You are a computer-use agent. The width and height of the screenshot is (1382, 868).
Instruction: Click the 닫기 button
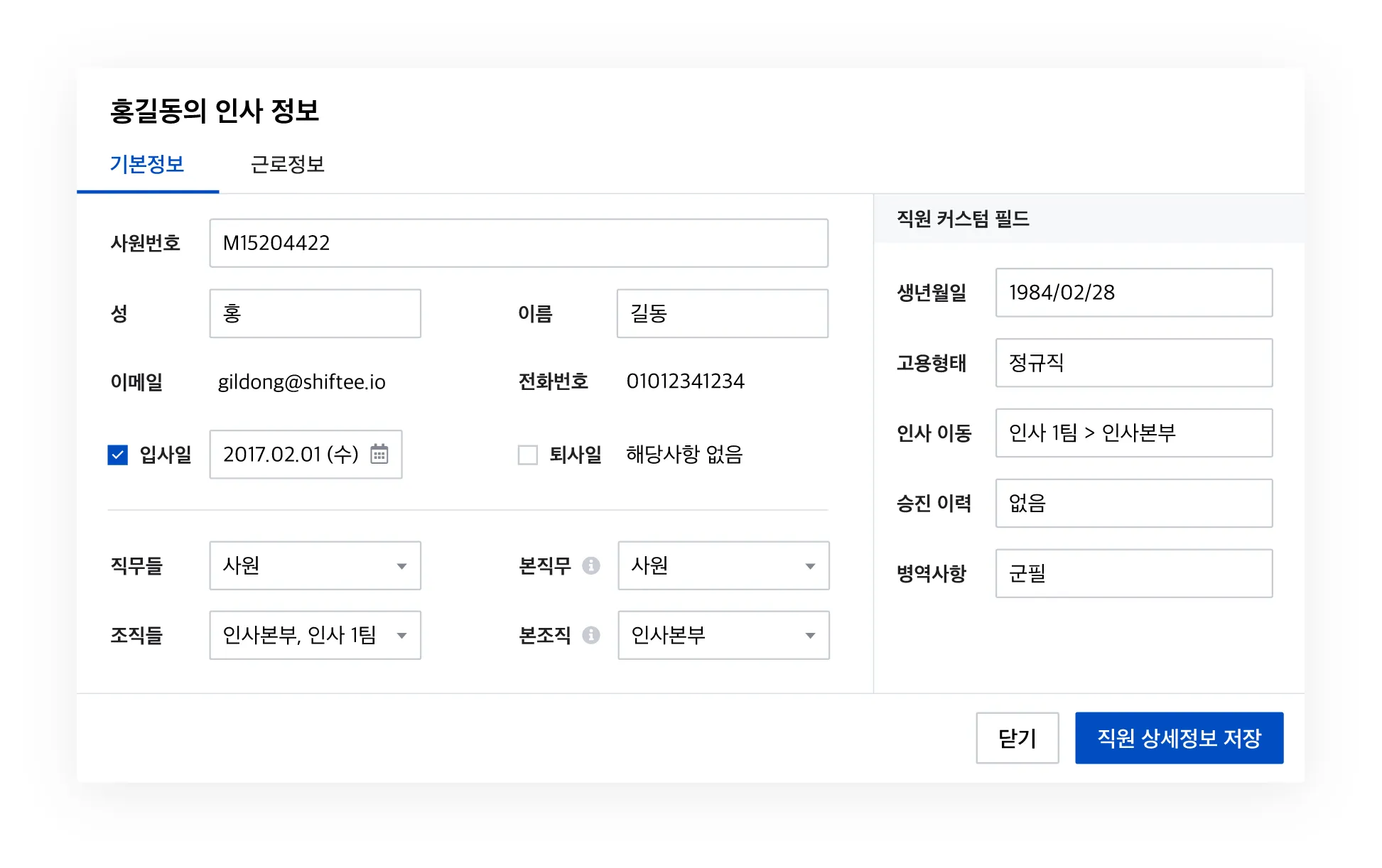coord(1017,738)
